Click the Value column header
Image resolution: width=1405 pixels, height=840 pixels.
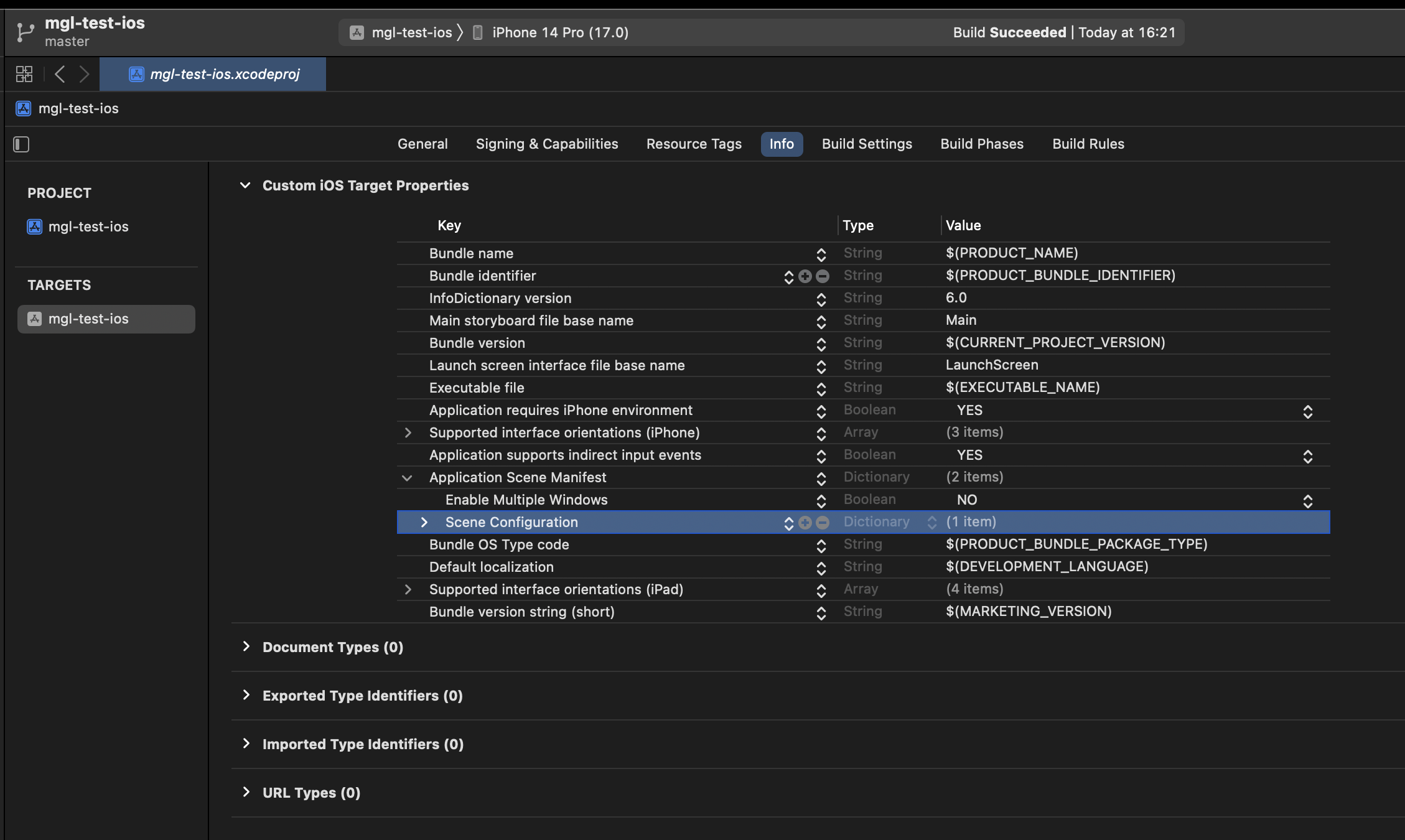[x=963, y=225]
